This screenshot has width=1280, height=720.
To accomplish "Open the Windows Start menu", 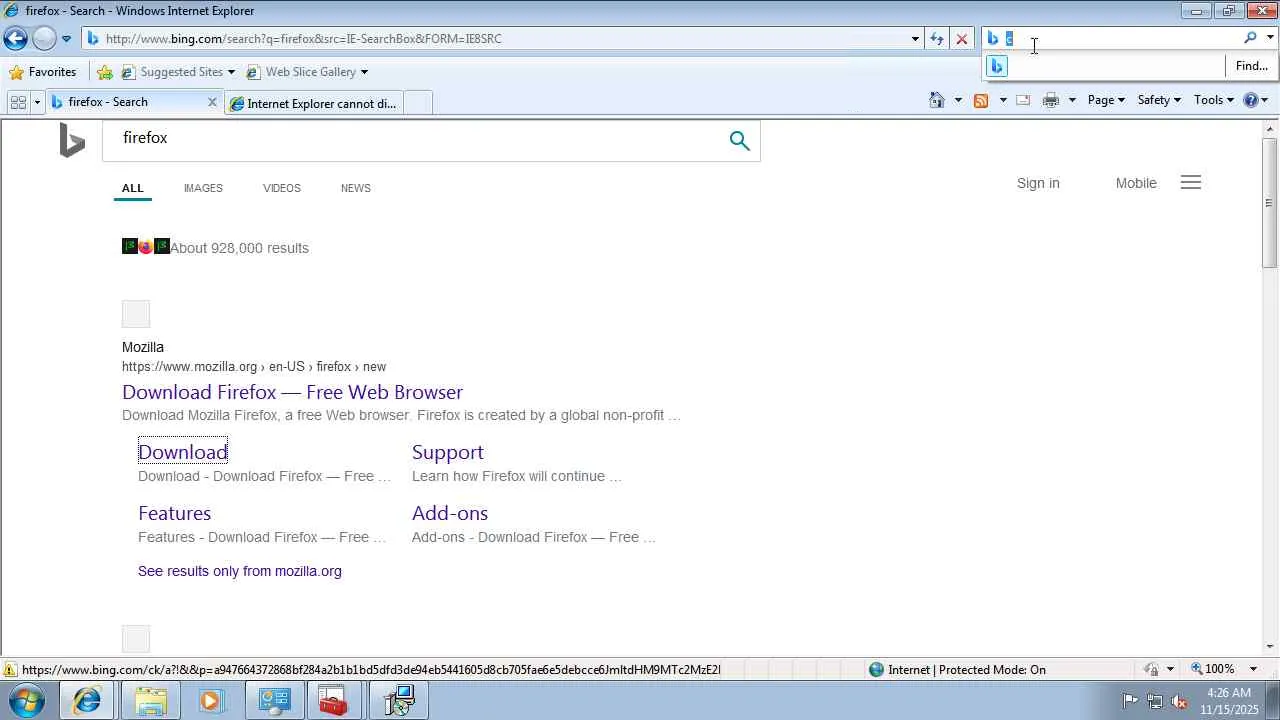I will click(26, 701).
